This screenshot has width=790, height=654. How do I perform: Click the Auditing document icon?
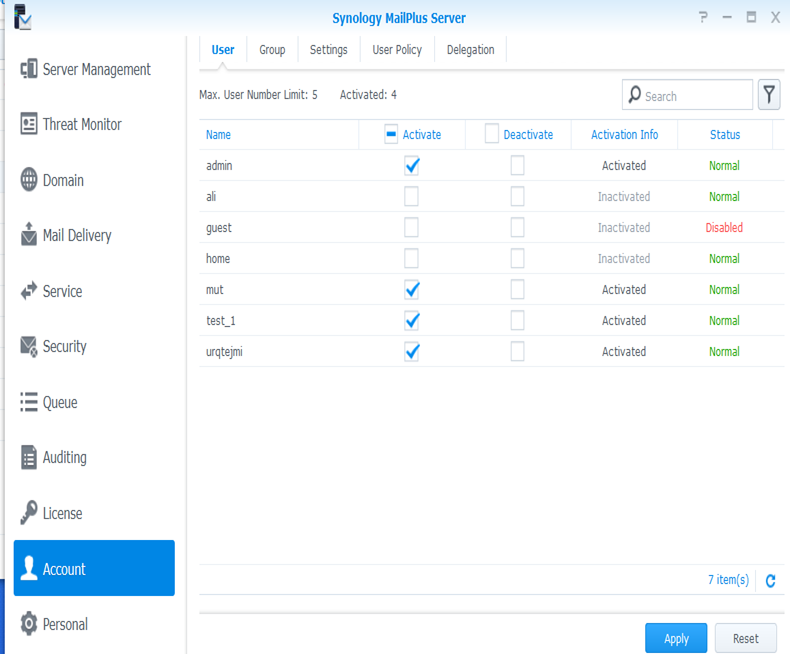pos(29,457)
